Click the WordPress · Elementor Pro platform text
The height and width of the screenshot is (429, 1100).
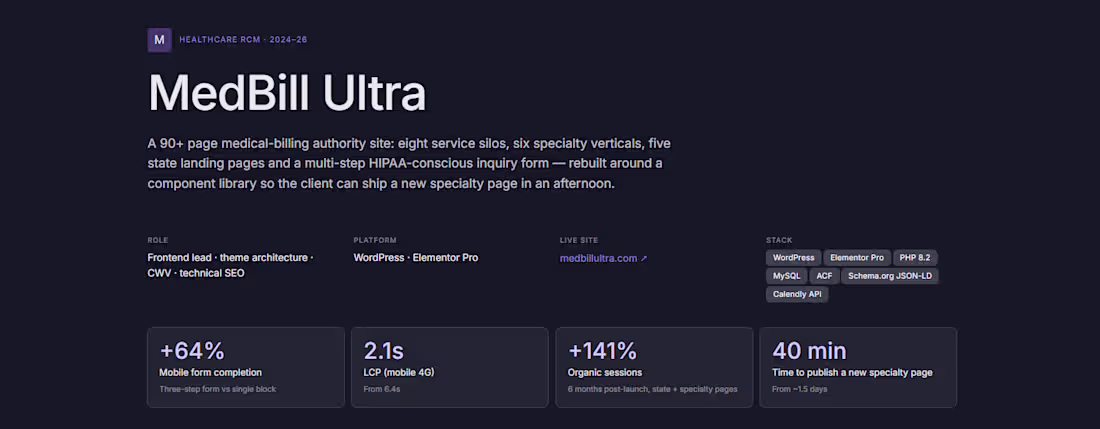415,258
